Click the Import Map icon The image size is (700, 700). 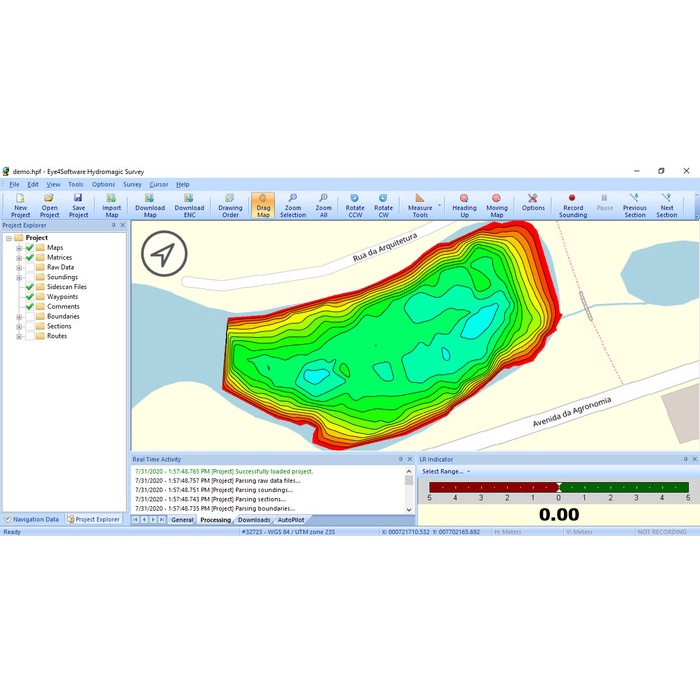click(112, 205)
